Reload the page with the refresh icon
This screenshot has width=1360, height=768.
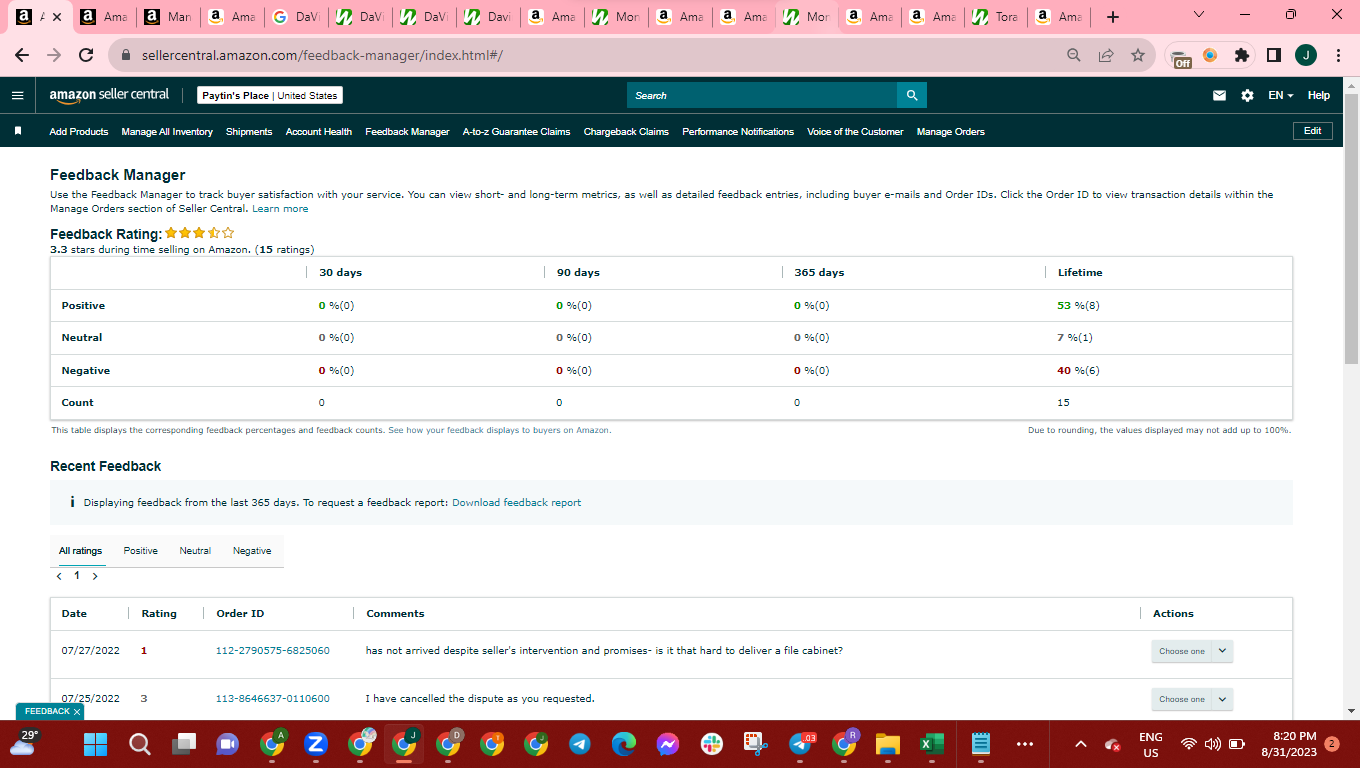pyautogui.click(x=86, y=55)
